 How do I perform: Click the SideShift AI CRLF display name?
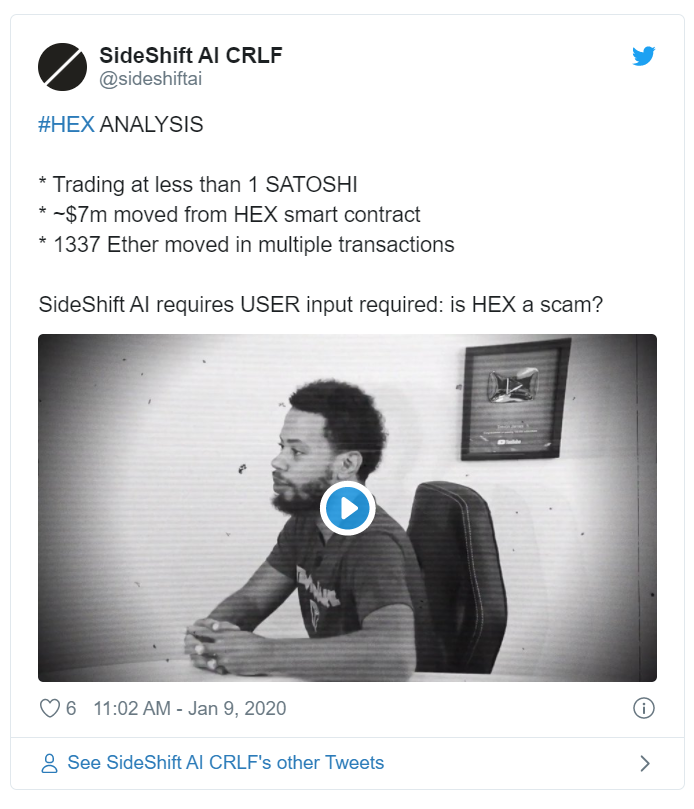click(x=190, y=55)
